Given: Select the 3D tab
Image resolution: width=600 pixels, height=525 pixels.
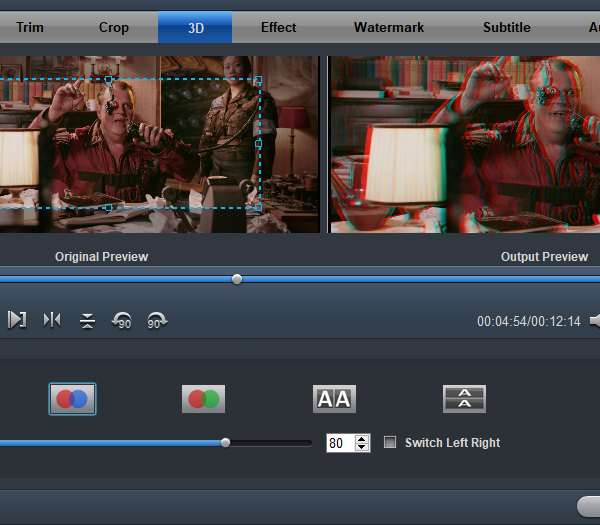Looking at the screenshot, I should (195, 27).
